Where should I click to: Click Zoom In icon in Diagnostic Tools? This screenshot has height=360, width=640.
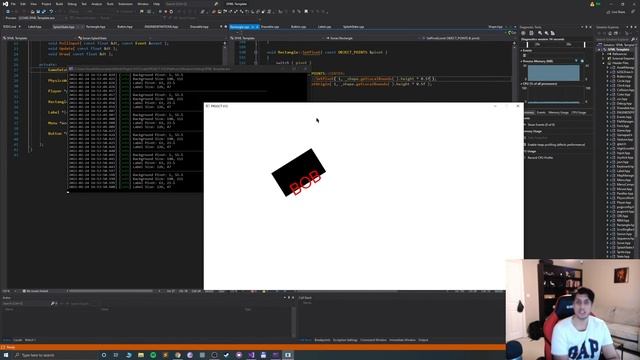[540, 33]
